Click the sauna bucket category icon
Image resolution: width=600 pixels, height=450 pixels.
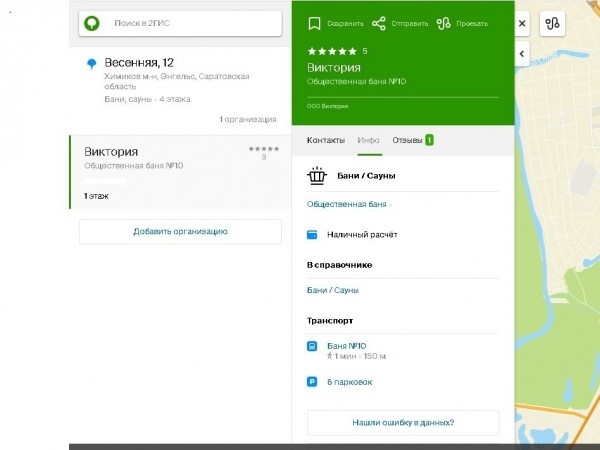[x=317, y=176]
